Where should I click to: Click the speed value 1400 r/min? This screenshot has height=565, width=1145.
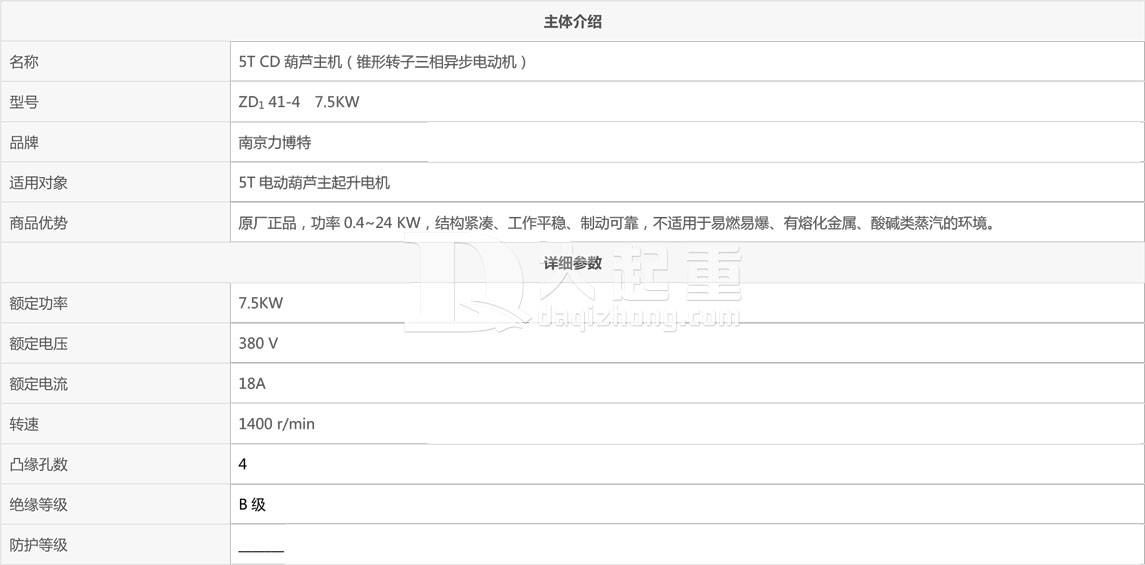tap(277, 424)
